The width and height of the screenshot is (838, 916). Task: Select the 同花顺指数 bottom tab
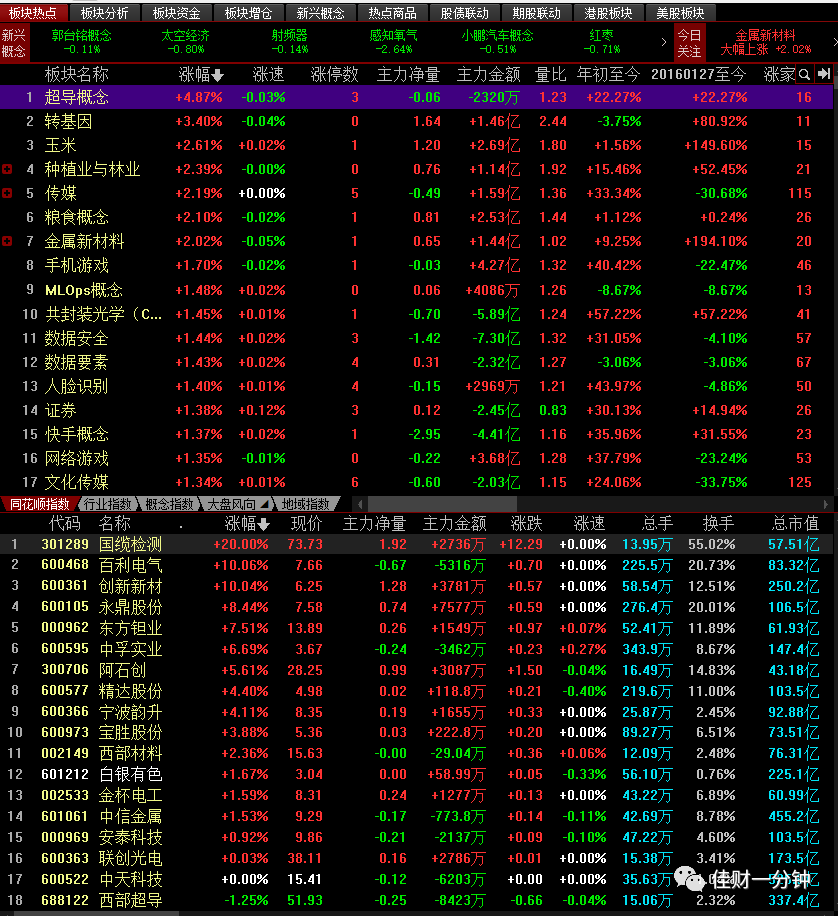coord(40,504)
